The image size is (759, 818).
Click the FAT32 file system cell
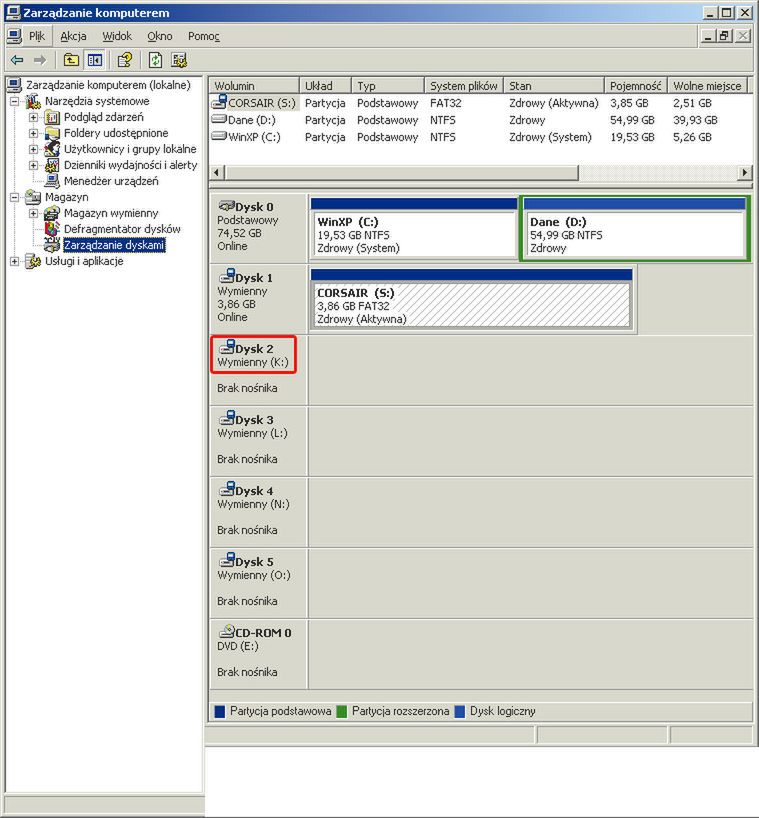click(x=445, y=103)
